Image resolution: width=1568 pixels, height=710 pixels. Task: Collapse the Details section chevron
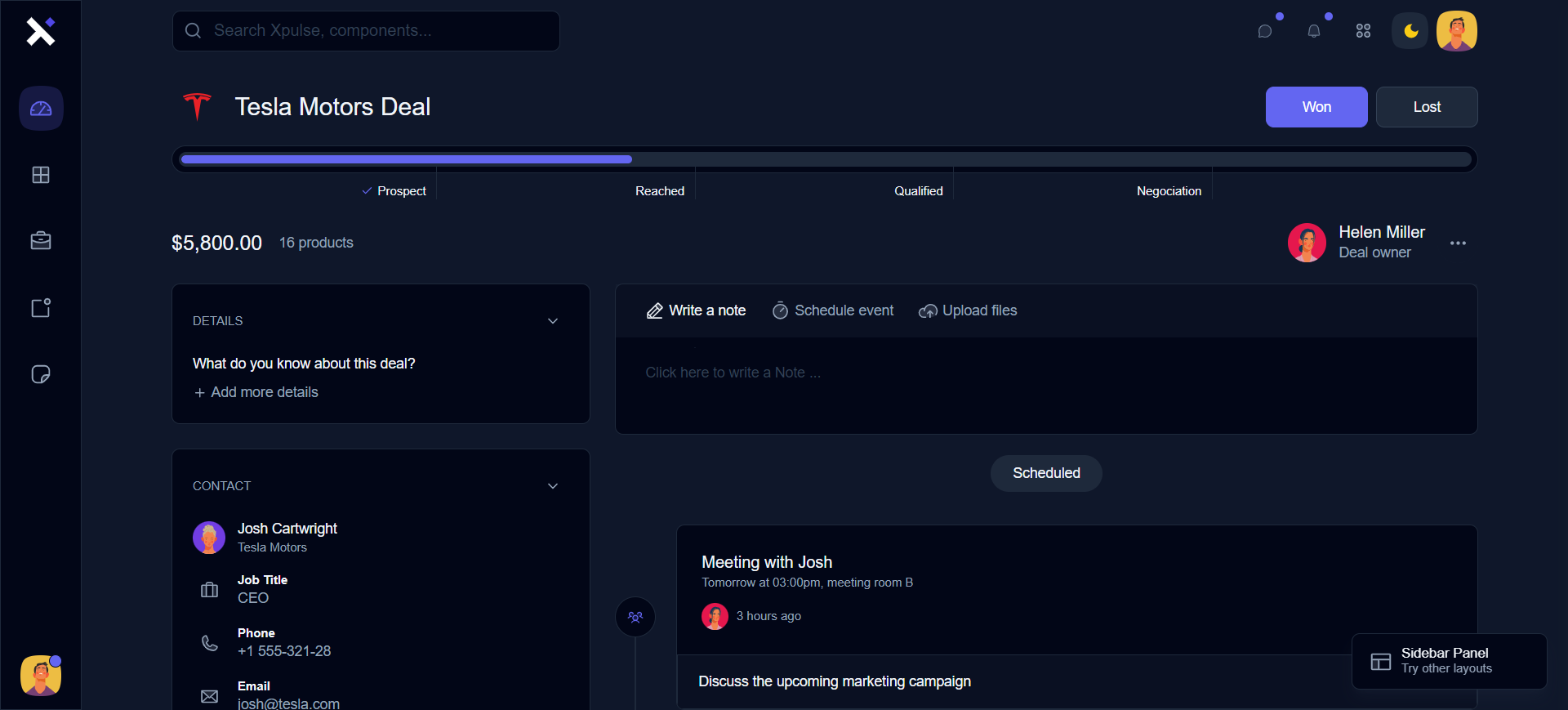pyautogui.click(x=553, y=321)
